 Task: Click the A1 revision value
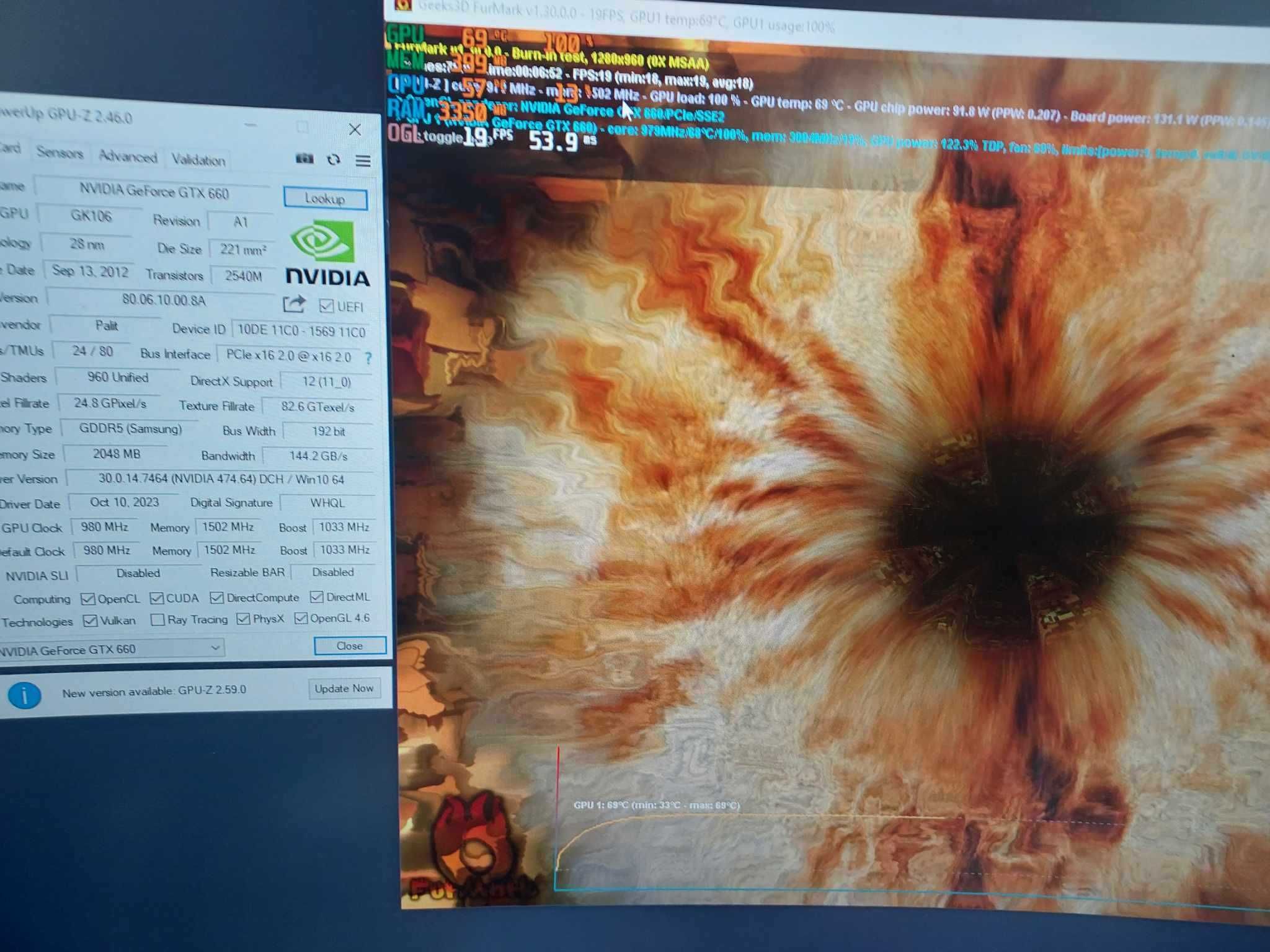point(241,222)
